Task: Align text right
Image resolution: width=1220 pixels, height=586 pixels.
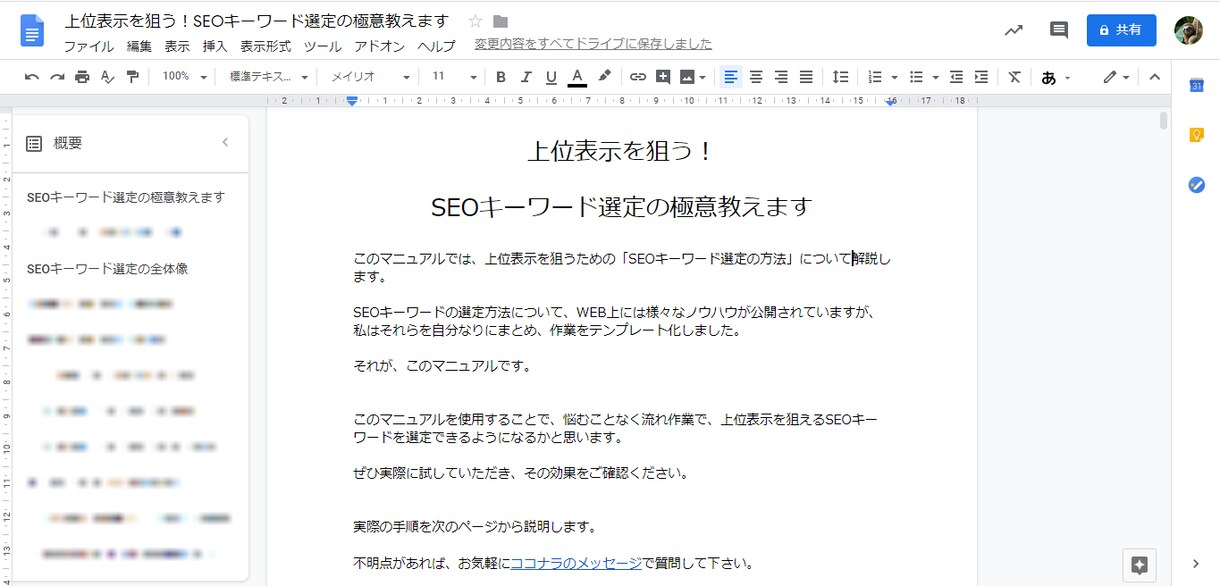Action: 781,77
